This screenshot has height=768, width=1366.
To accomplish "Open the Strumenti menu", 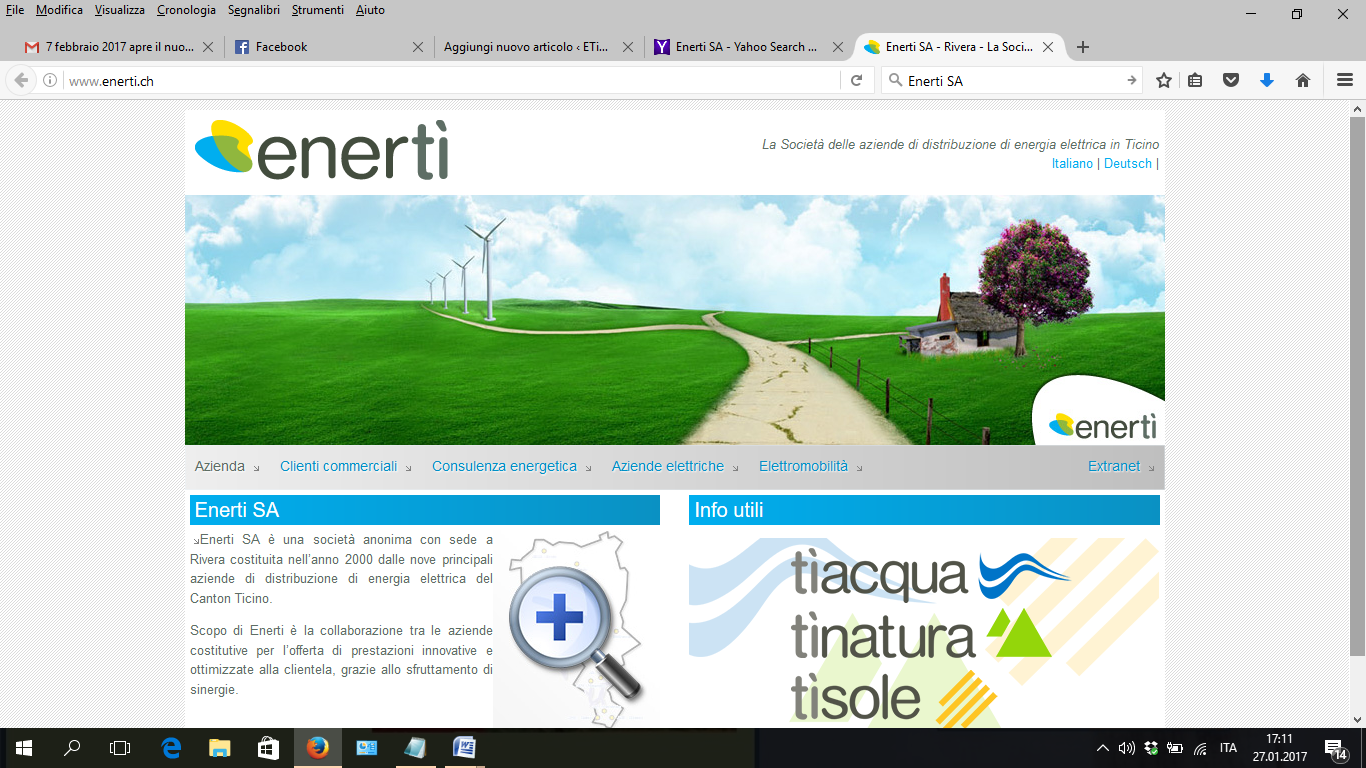I will tap(318, 10).
